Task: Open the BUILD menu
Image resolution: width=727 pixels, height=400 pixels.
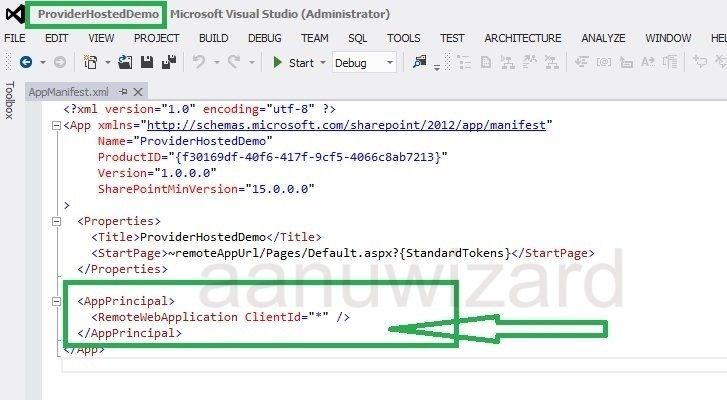Action: pyautogui.click(x=213, y=38)
